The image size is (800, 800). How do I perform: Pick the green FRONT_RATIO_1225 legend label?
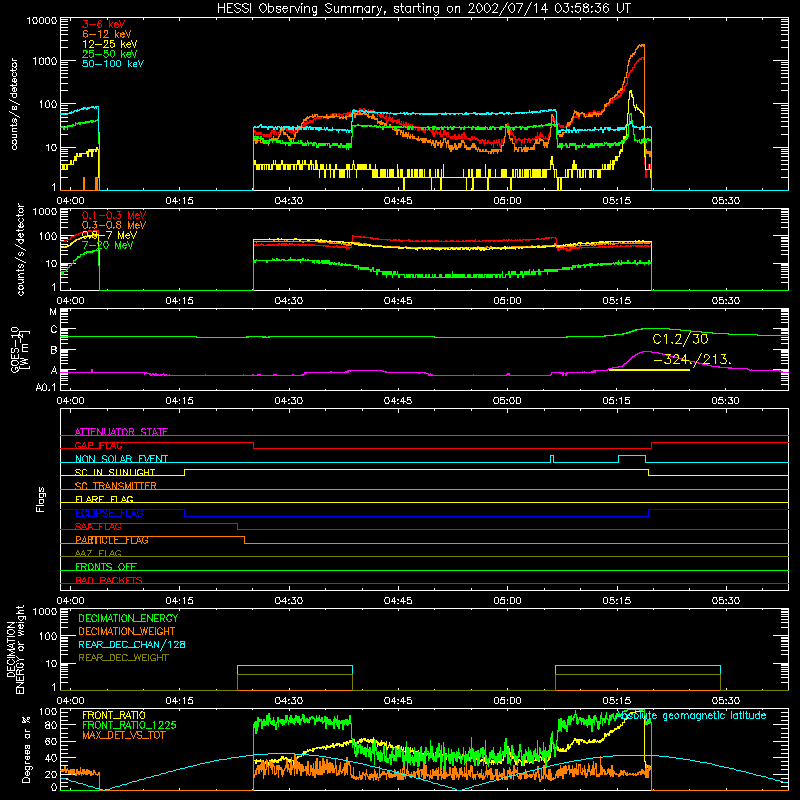(130, 725)
